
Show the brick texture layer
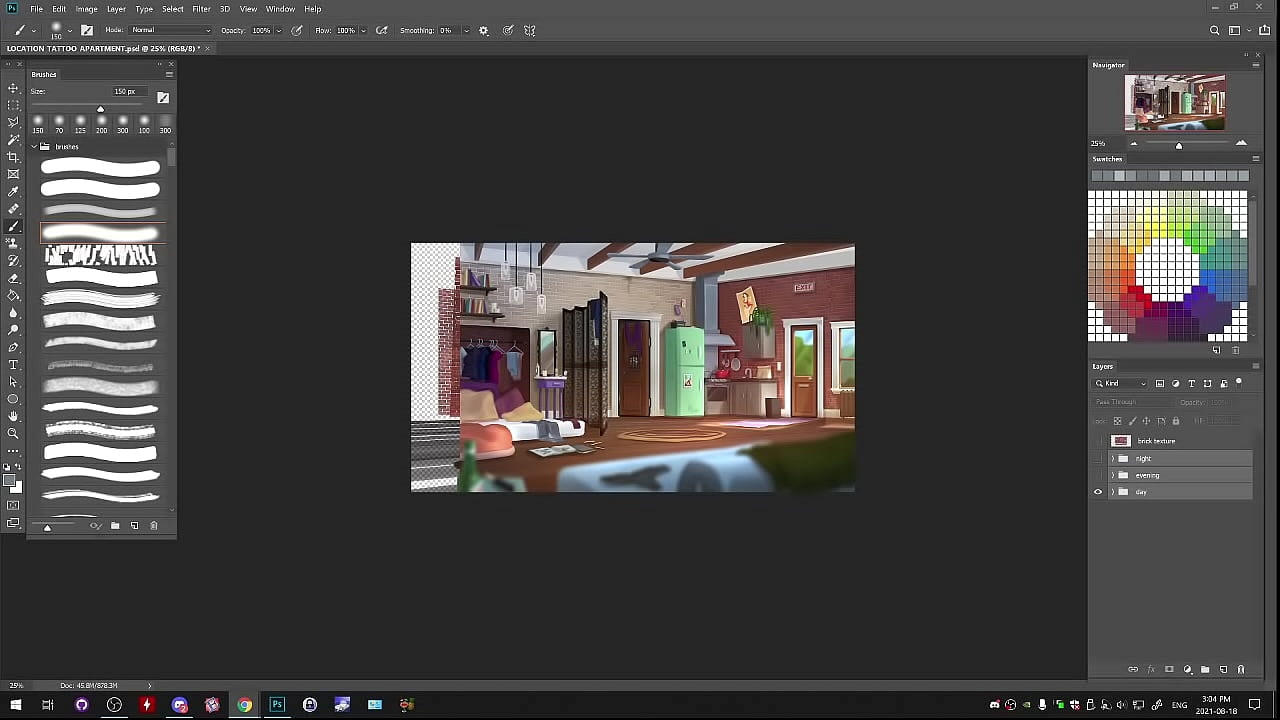pos(1098,441)
